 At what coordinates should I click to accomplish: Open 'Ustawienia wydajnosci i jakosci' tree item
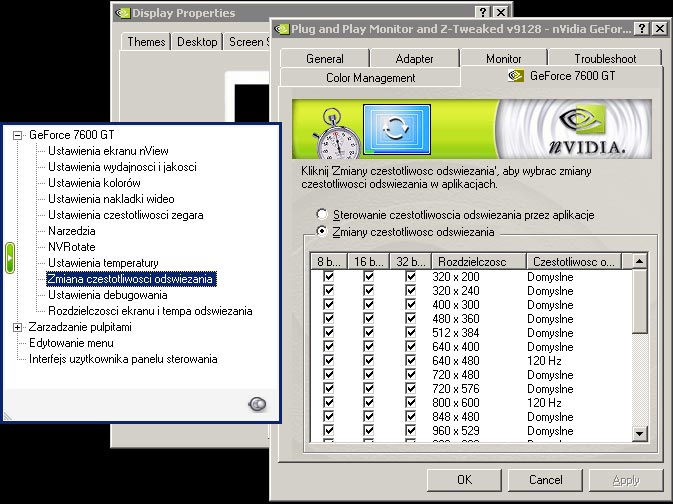tap(122, 167)
